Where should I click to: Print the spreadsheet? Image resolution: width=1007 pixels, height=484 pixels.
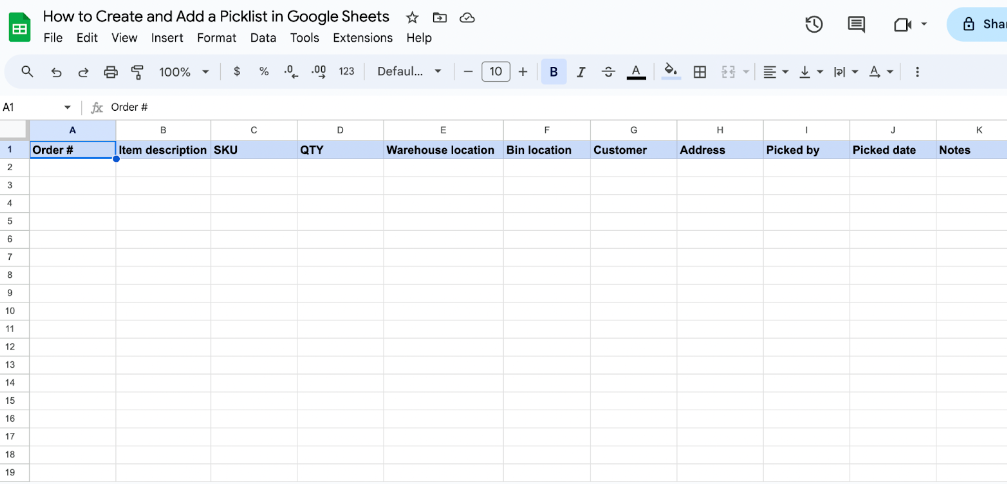(110, 72)
